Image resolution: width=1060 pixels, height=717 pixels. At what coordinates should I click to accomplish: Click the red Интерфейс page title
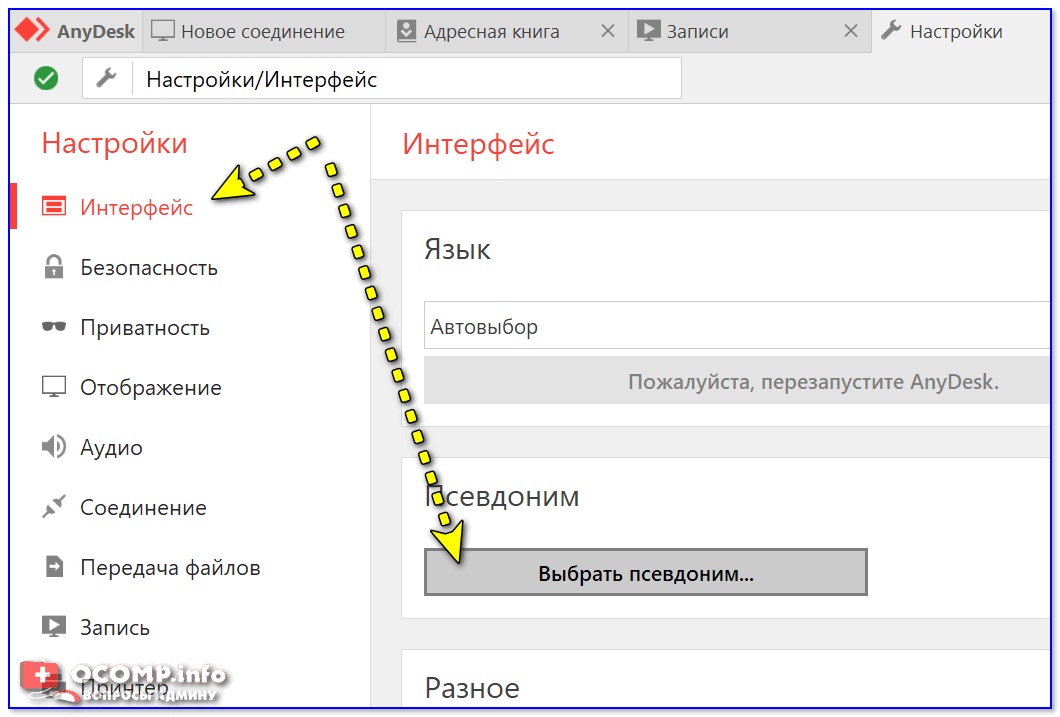coord(479,144)
